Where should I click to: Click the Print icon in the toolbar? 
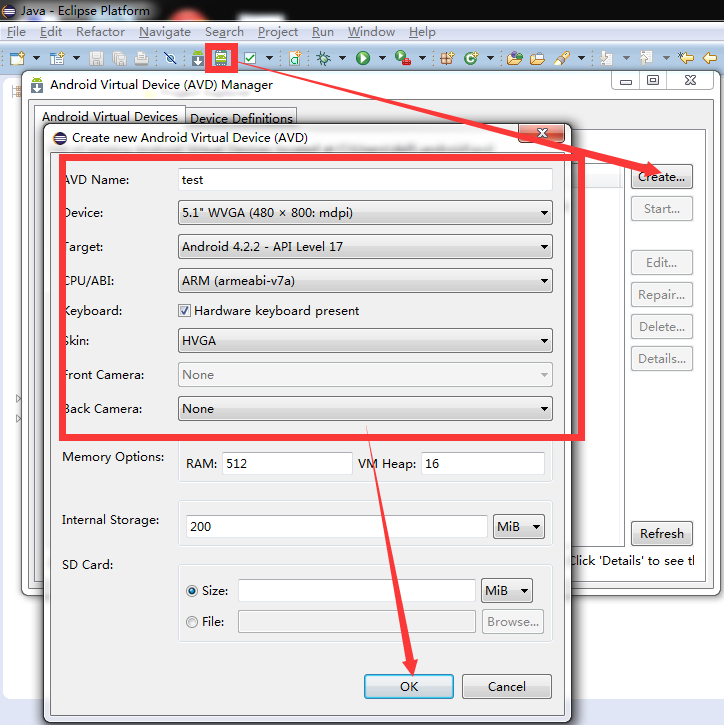[x=142, y=58]
